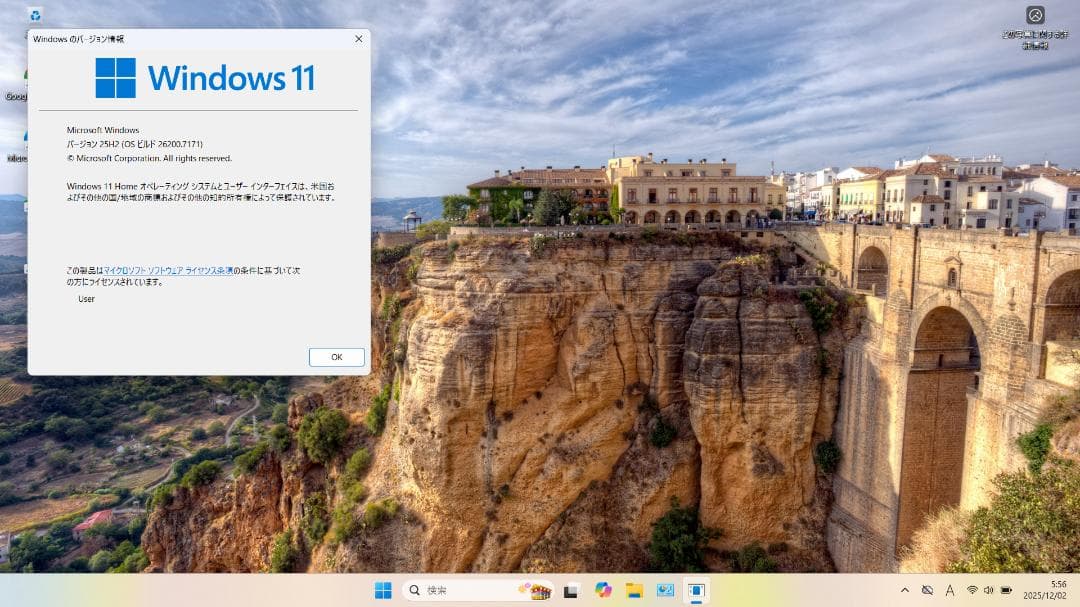The image size is (1080, 607).
Task: Switch IME input mode via the A indicator
Action: 948,590
